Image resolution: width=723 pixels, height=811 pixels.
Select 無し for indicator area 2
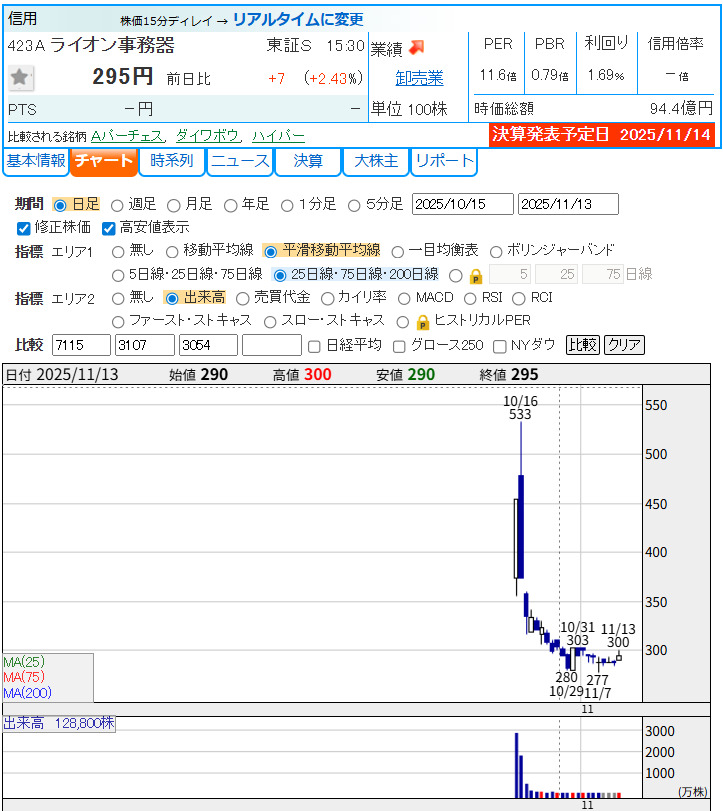[x=118, y=298]
